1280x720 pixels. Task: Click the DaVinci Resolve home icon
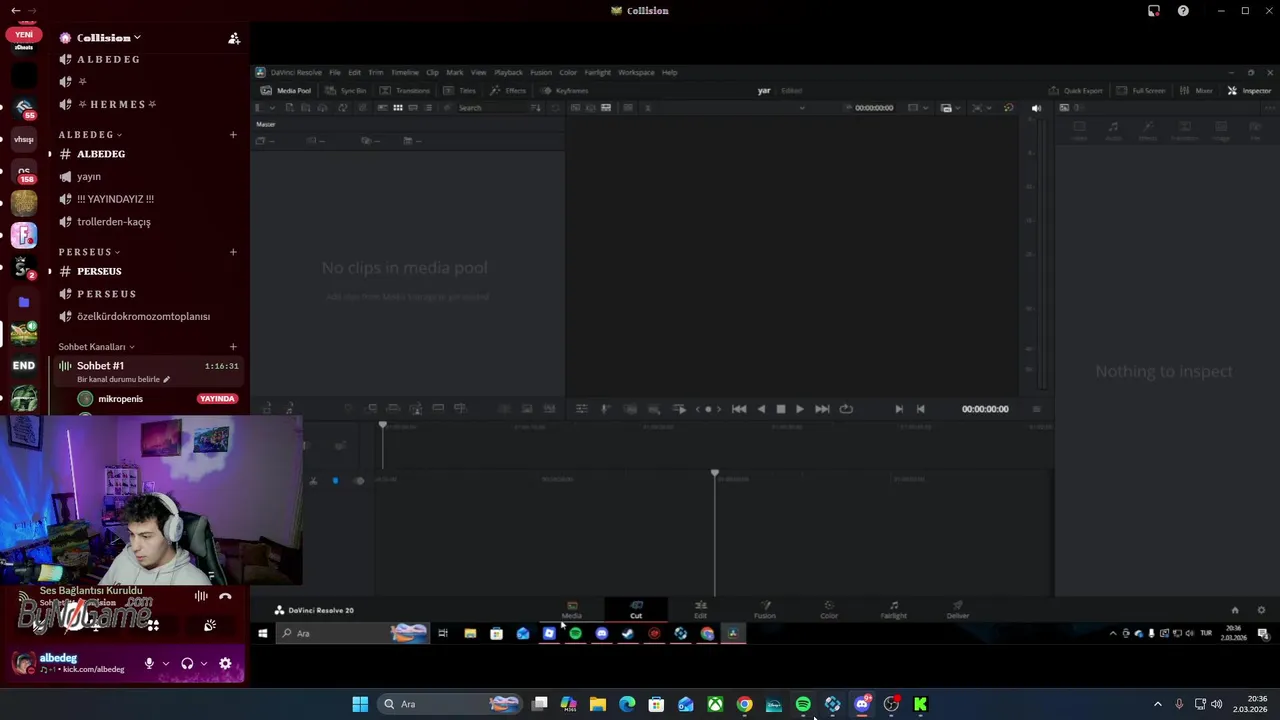[x=1235, y=610]
